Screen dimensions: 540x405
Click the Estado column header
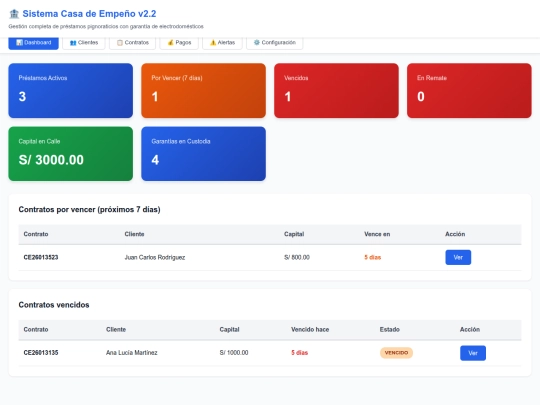(390, 330)
